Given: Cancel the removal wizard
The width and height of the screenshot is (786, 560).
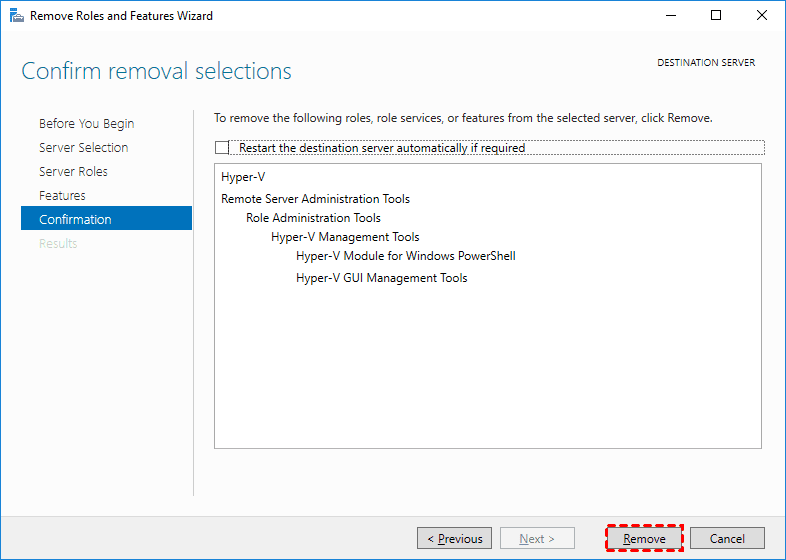Looking at the screenshot, I should [727, 539].
